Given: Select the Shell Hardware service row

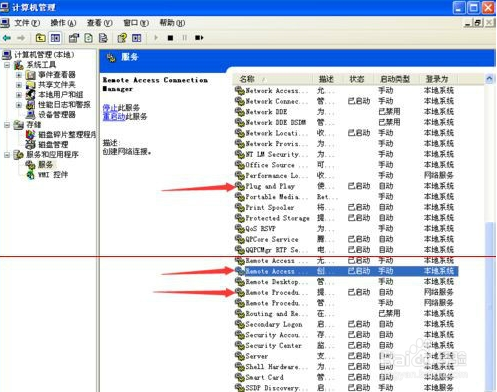Looking at the screenshot, I should tap(345, 367).
